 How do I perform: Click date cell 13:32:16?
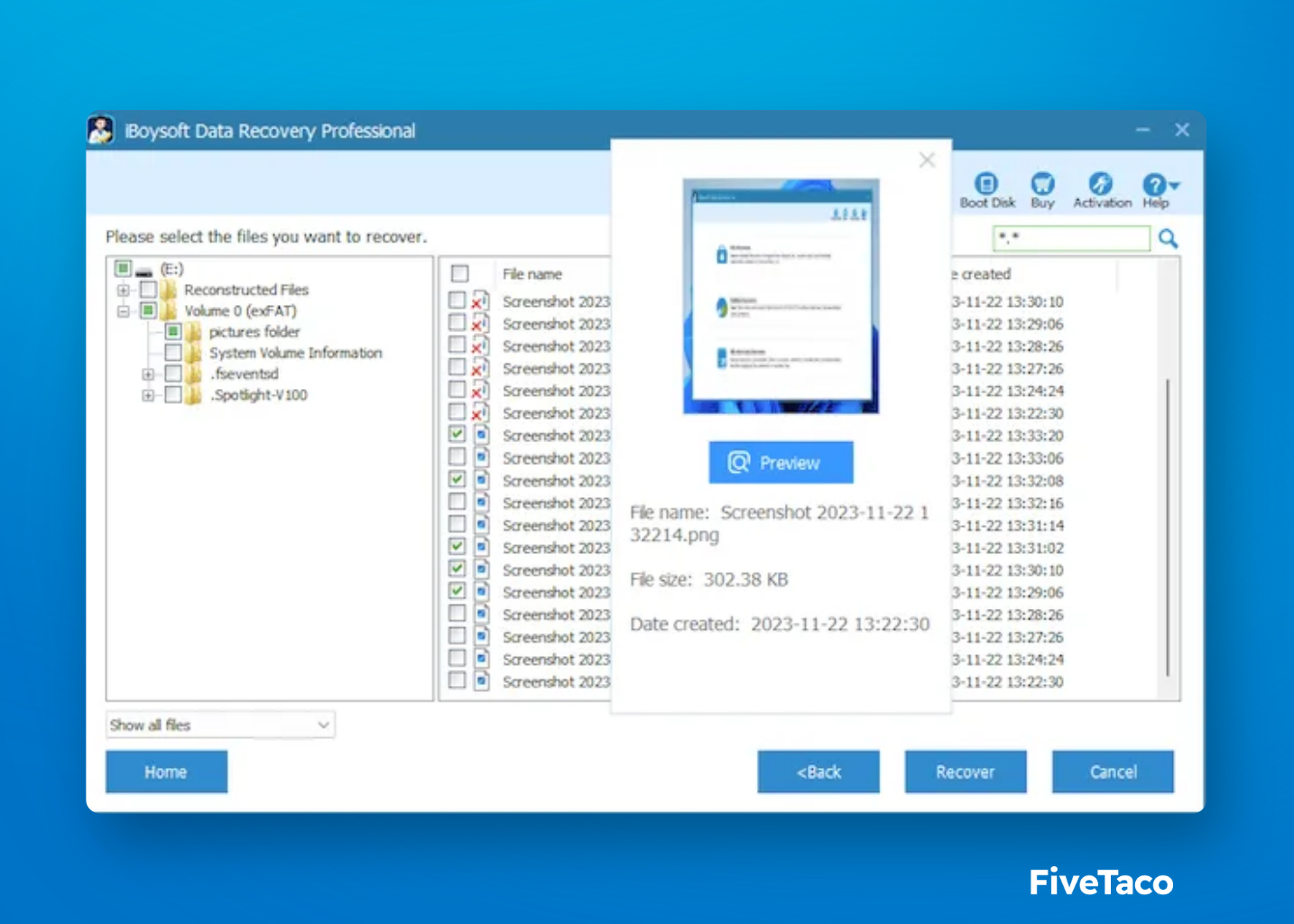click(x=1008, y=503)
